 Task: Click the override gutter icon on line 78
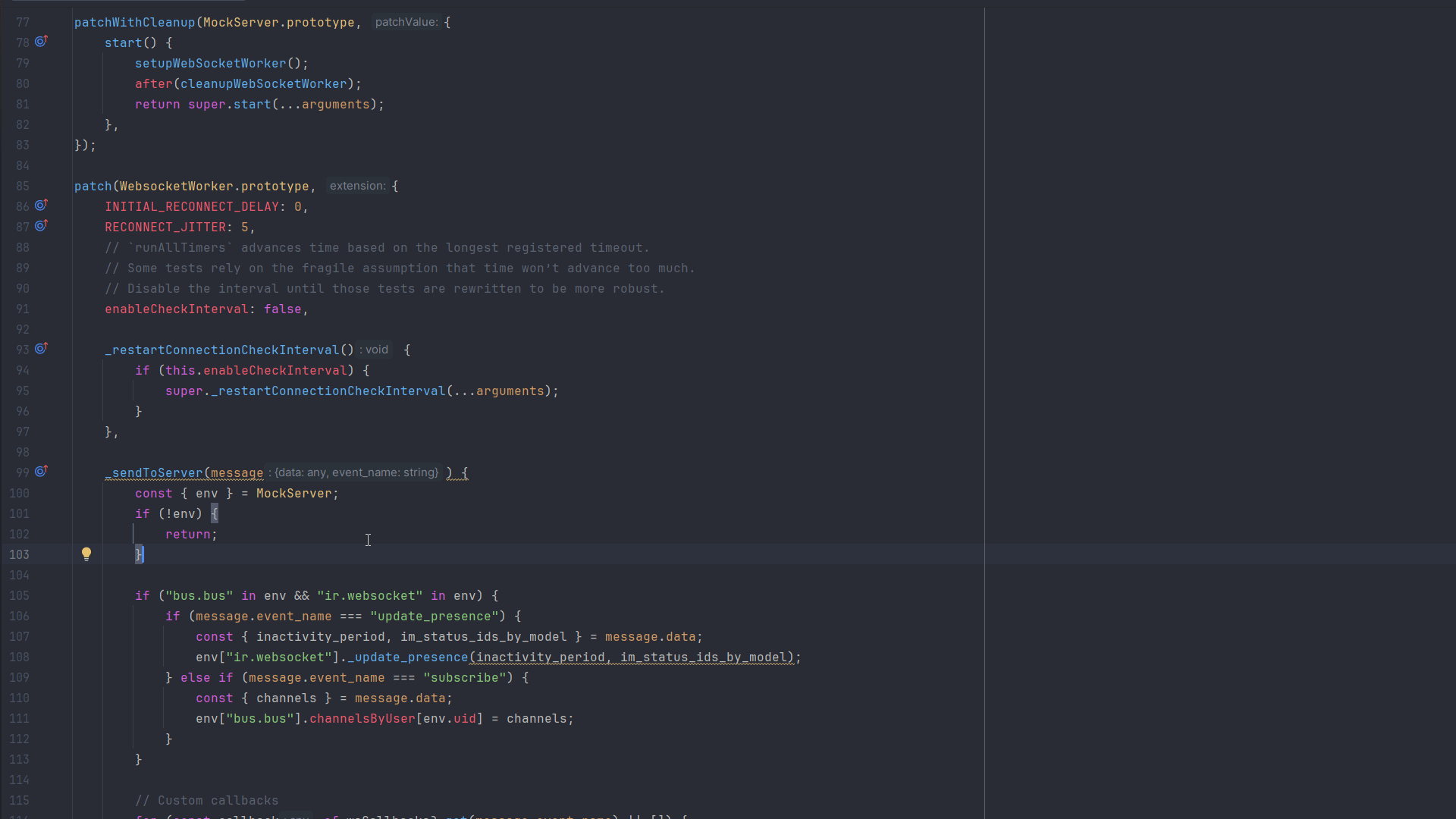point(42,42)
